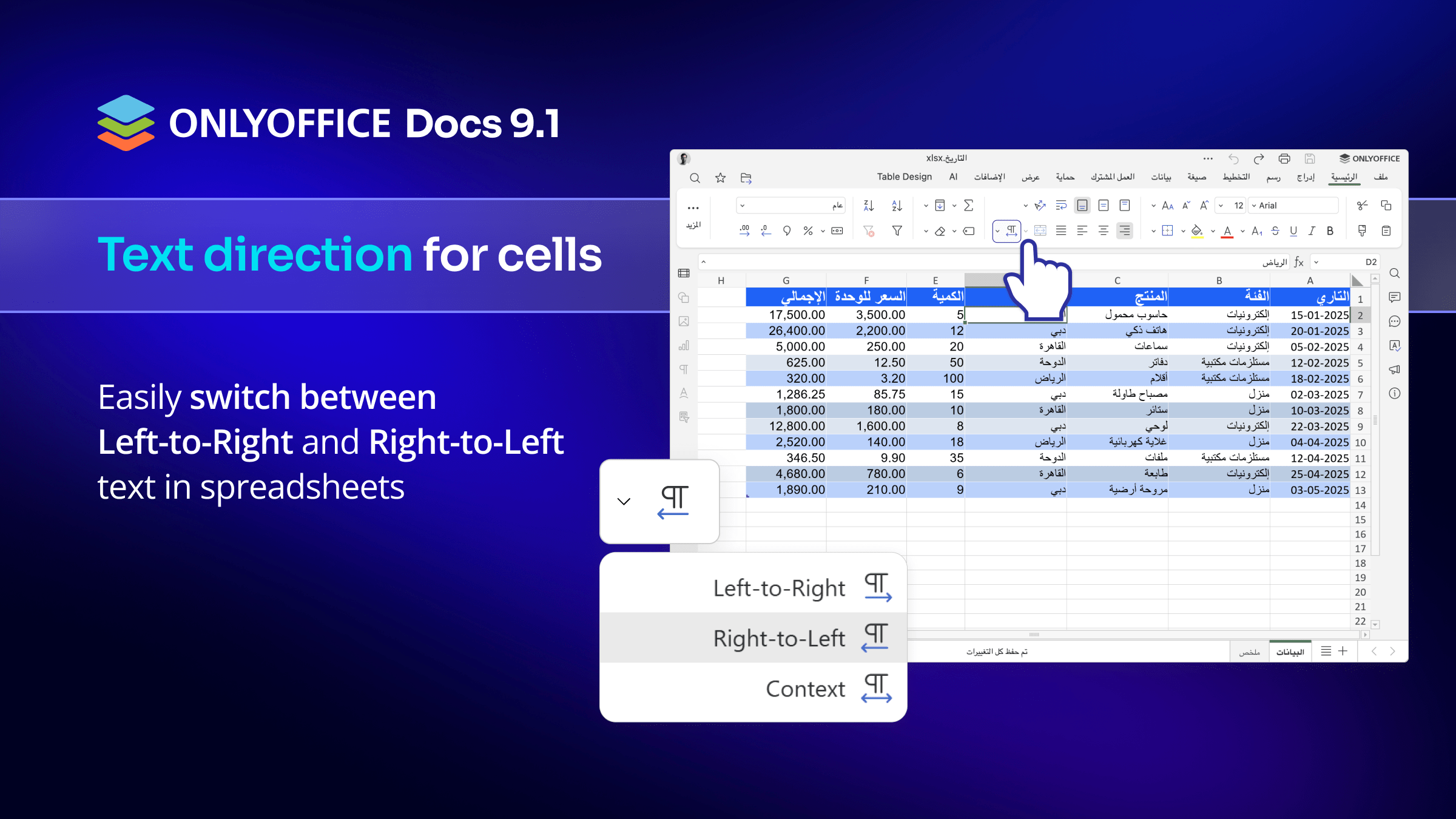Click the Print icon in title bar
Image resolution: width=1456 pixels, height=819 pixels.
(x=1284, y=159)
